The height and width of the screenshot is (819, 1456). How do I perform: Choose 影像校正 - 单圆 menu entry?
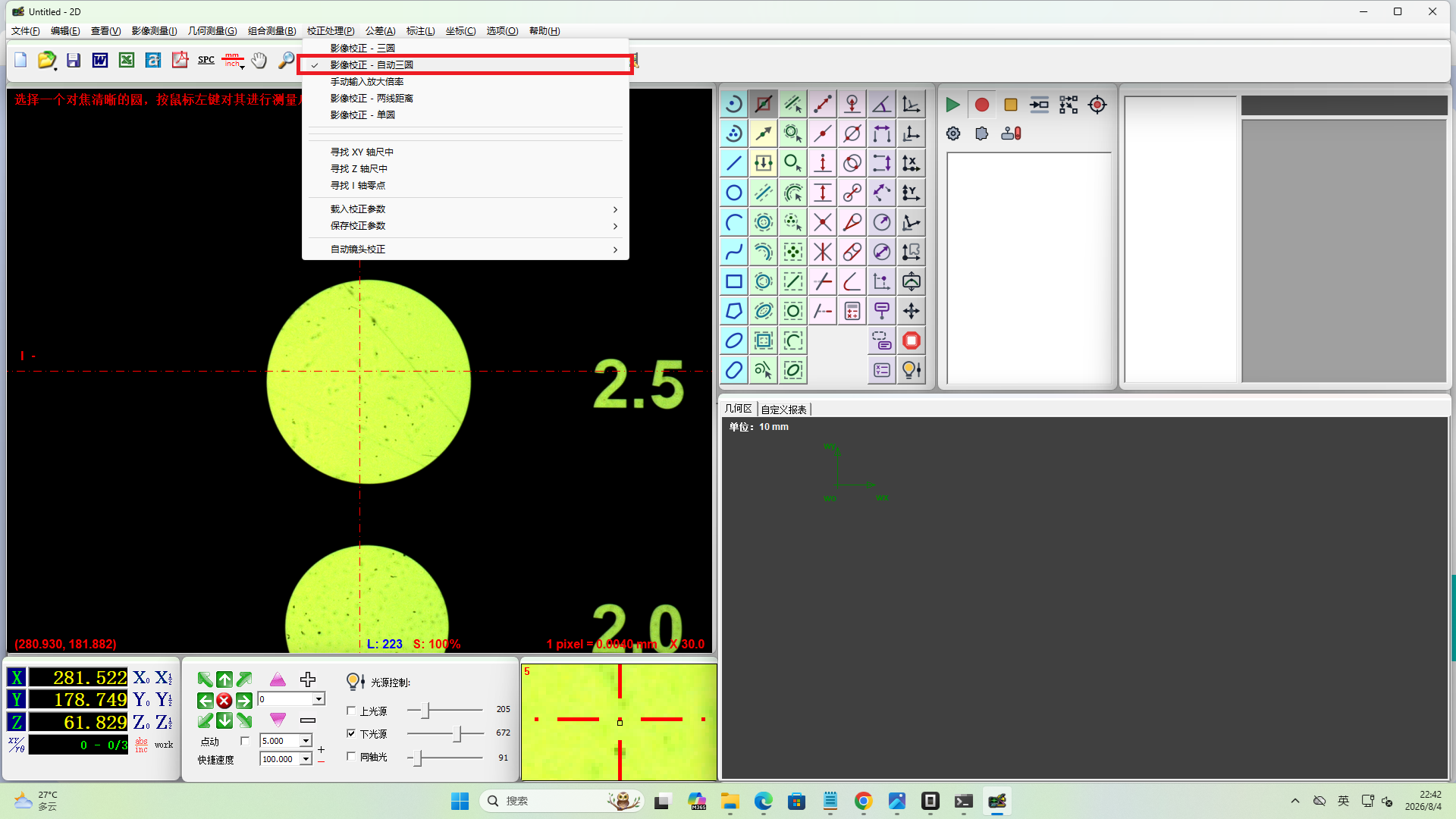466,115
